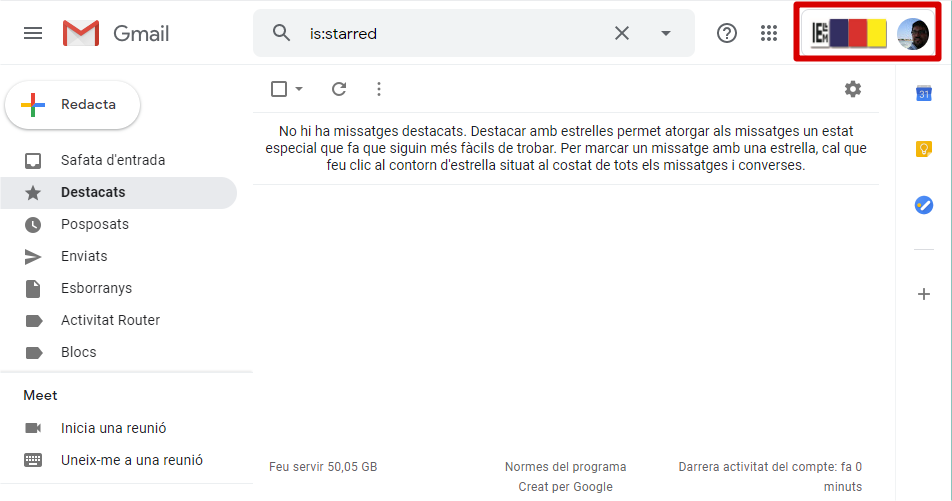Select the Posposats snoozed folder
The height and width of the screenshot is (501, 952).
(94, 224)
